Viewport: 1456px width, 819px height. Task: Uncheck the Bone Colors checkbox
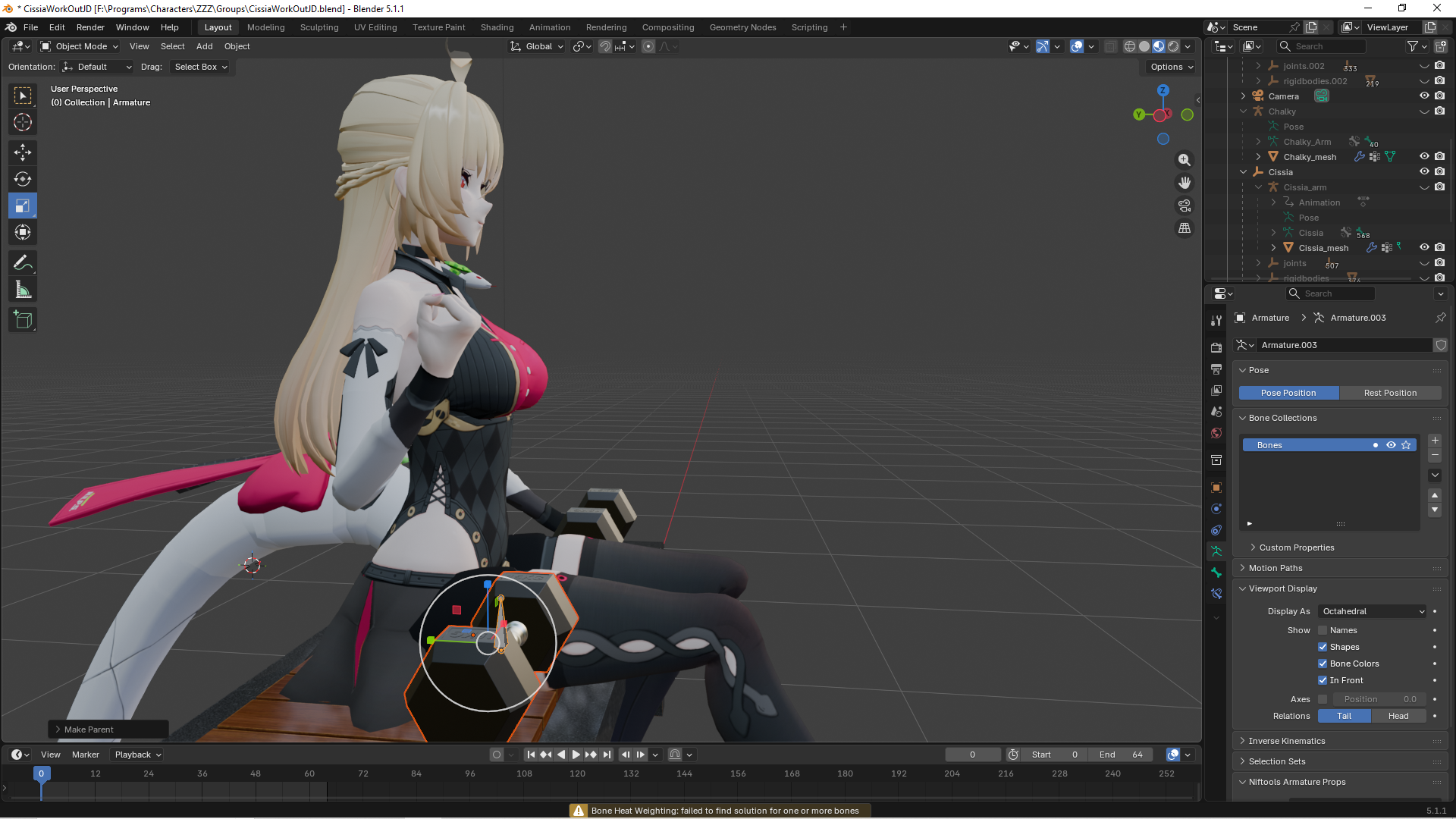1323,664
